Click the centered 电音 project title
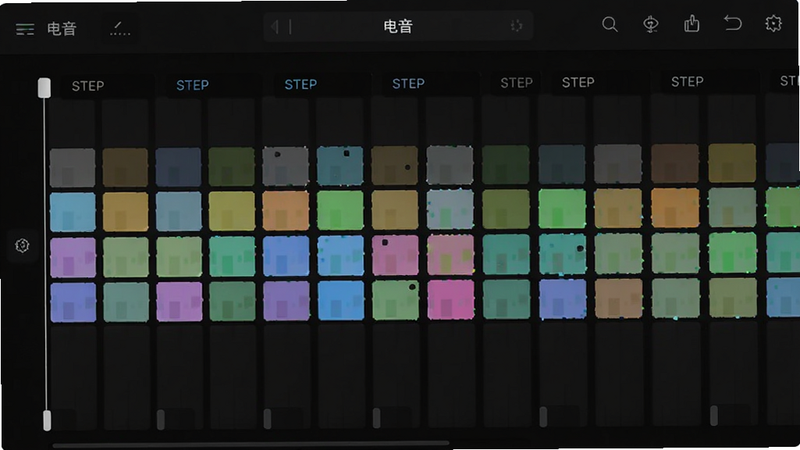The height and width of the screenshot is (450, 800). 398,26
